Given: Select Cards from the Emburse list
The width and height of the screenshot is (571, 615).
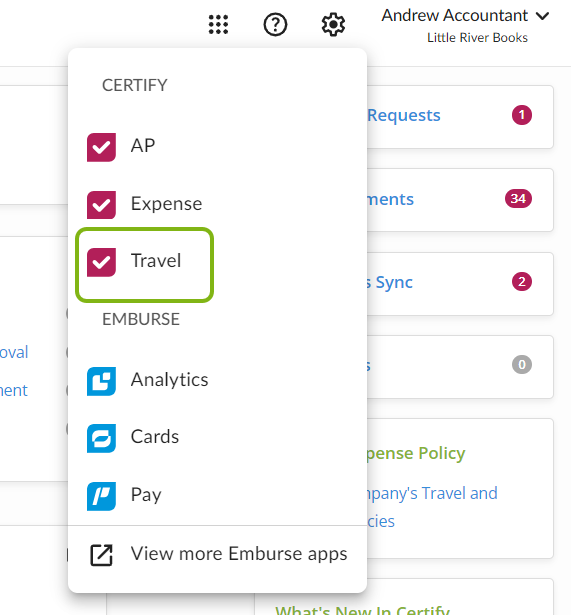Looking at the screenshot, I should coord(155,437).
